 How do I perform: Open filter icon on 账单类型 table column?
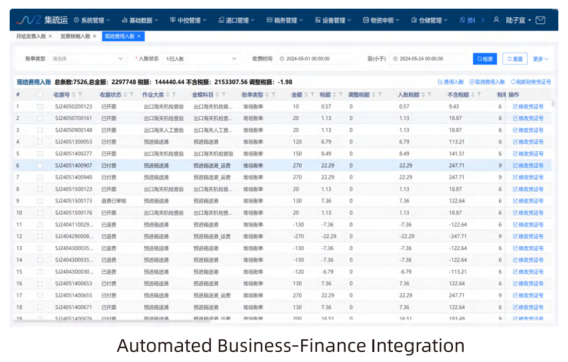(x=273, y=95)
